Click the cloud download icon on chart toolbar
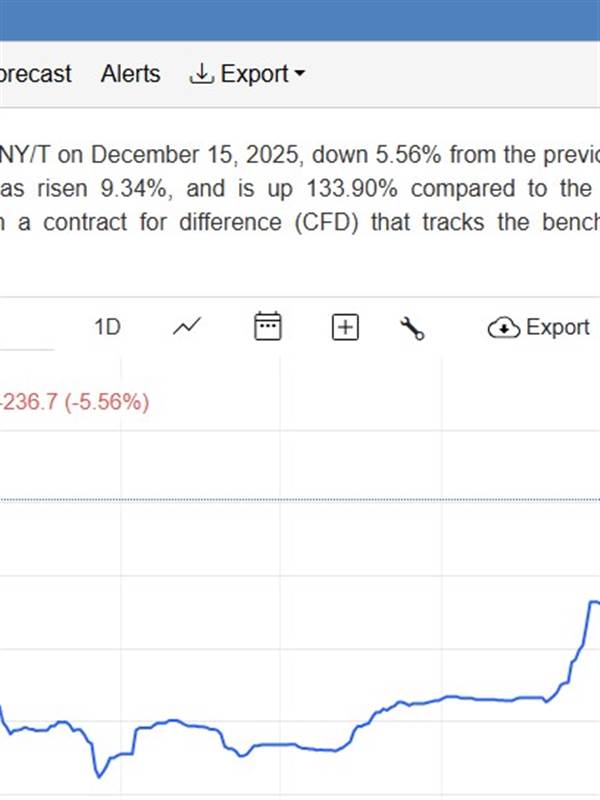 click(503, 328)
